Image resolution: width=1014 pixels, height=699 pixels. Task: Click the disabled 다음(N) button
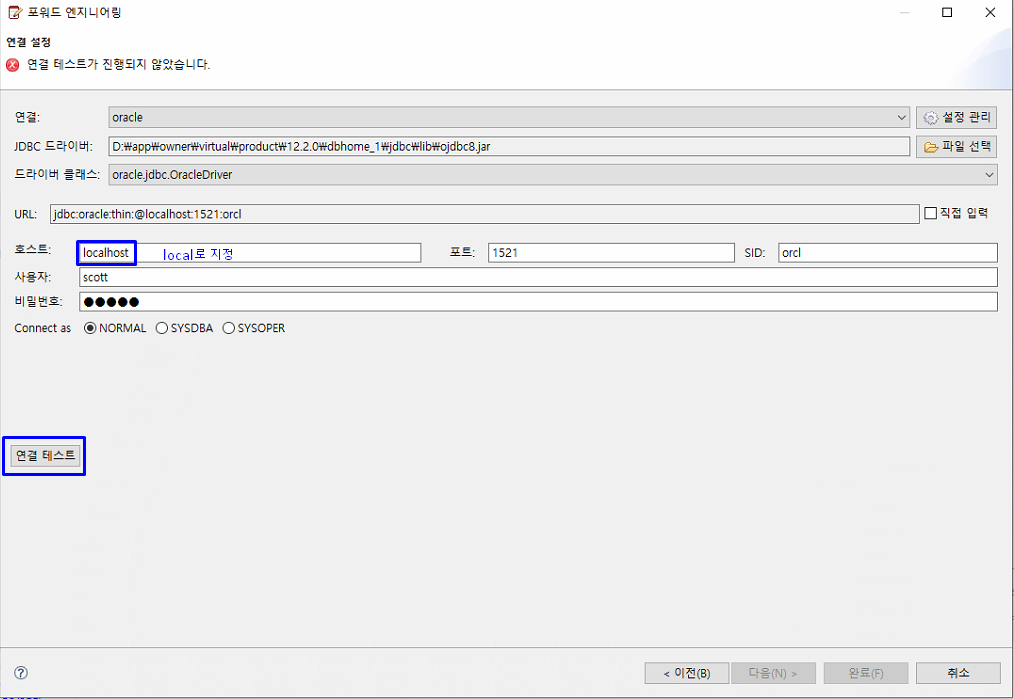click(x=773, y=673)
